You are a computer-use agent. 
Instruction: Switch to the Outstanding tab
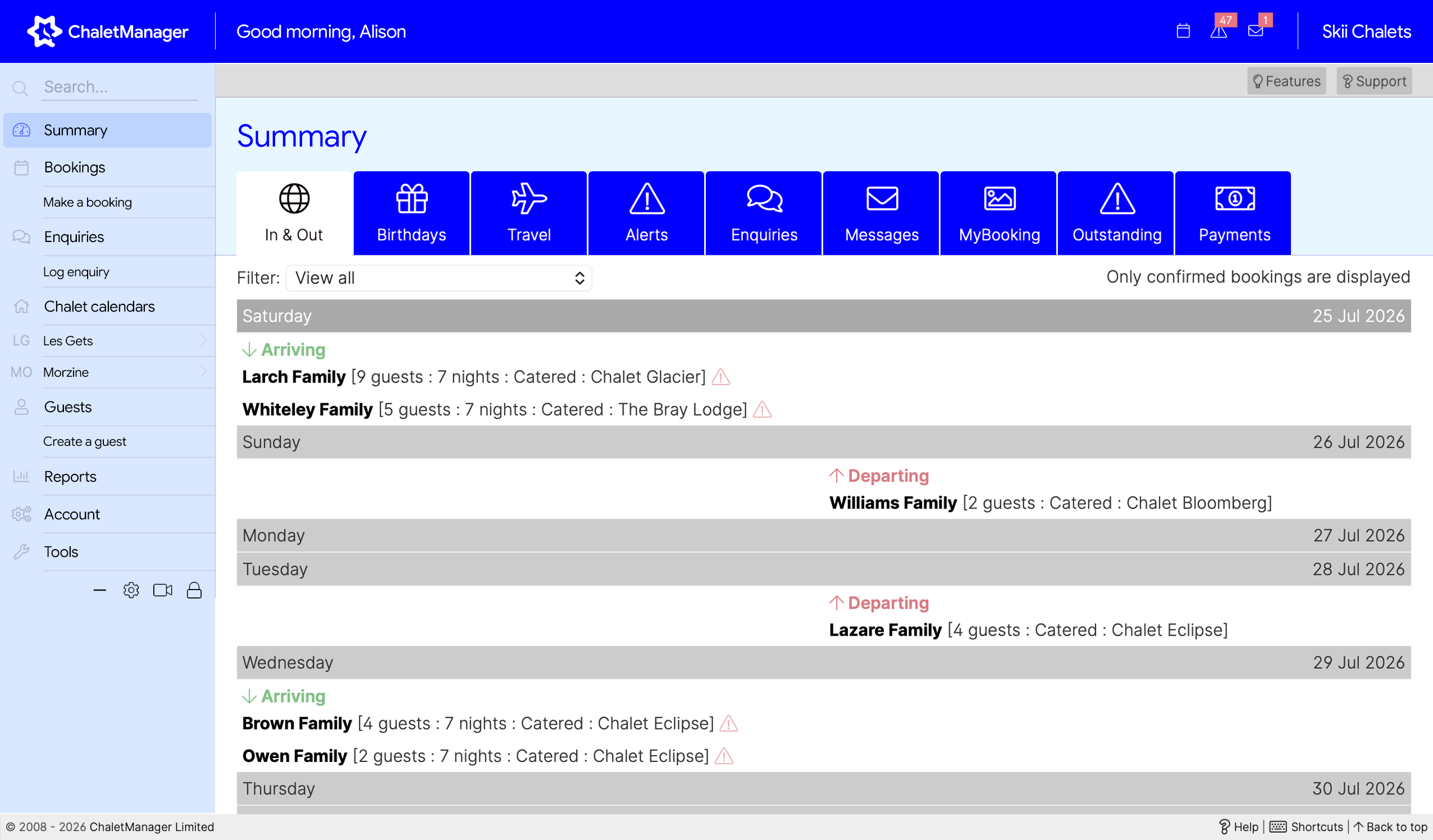[x=1116, y=213]
